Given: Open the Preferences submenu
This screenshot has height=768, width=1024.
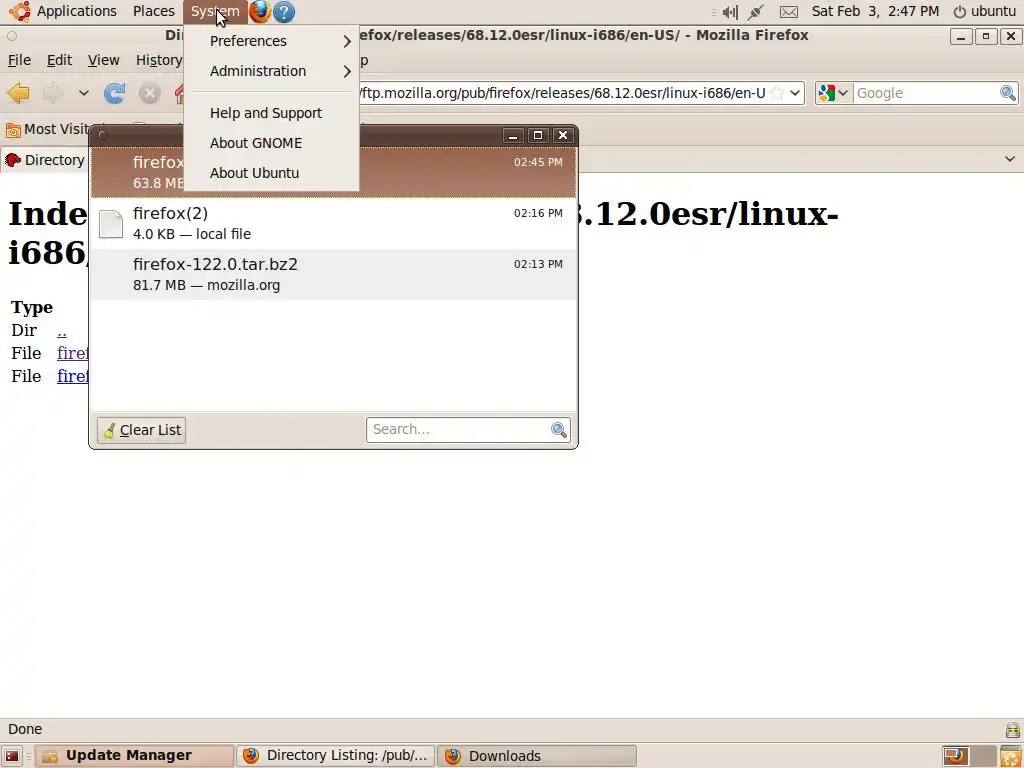Looking at the screenshot, I should 271,41.
